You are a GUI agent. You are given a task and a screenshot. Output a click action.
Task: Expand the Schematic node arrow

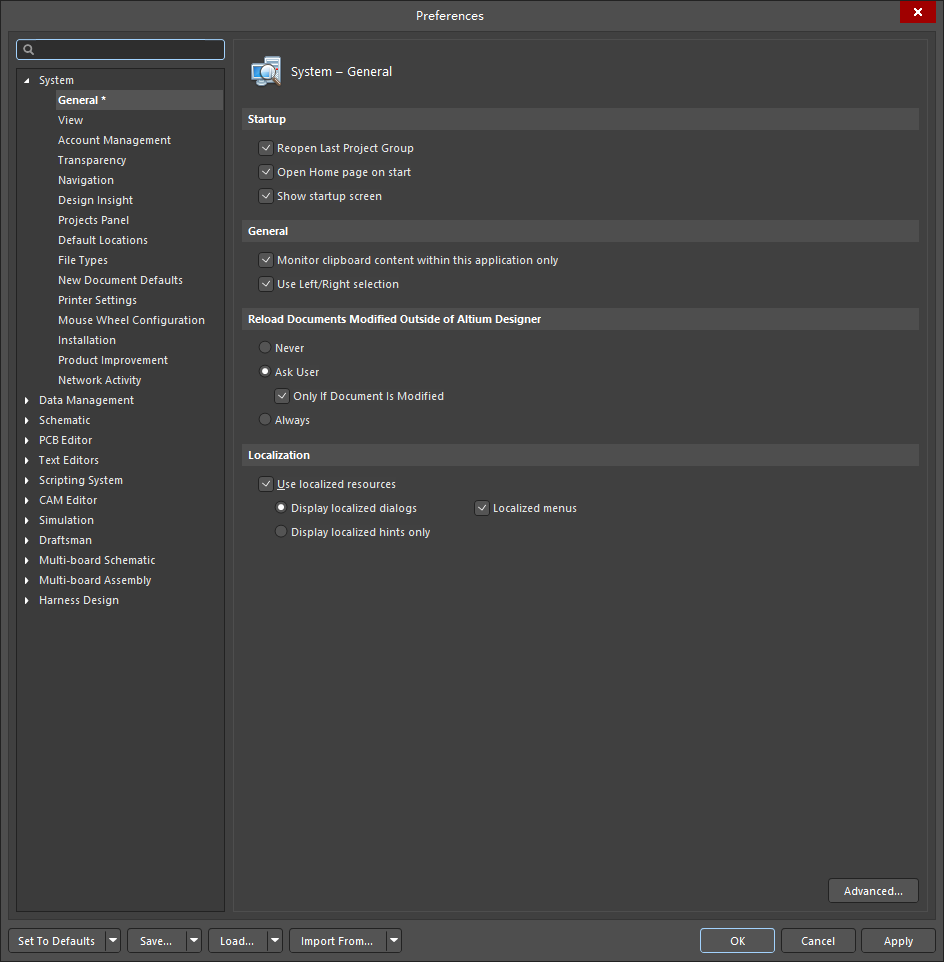point(26,420)
